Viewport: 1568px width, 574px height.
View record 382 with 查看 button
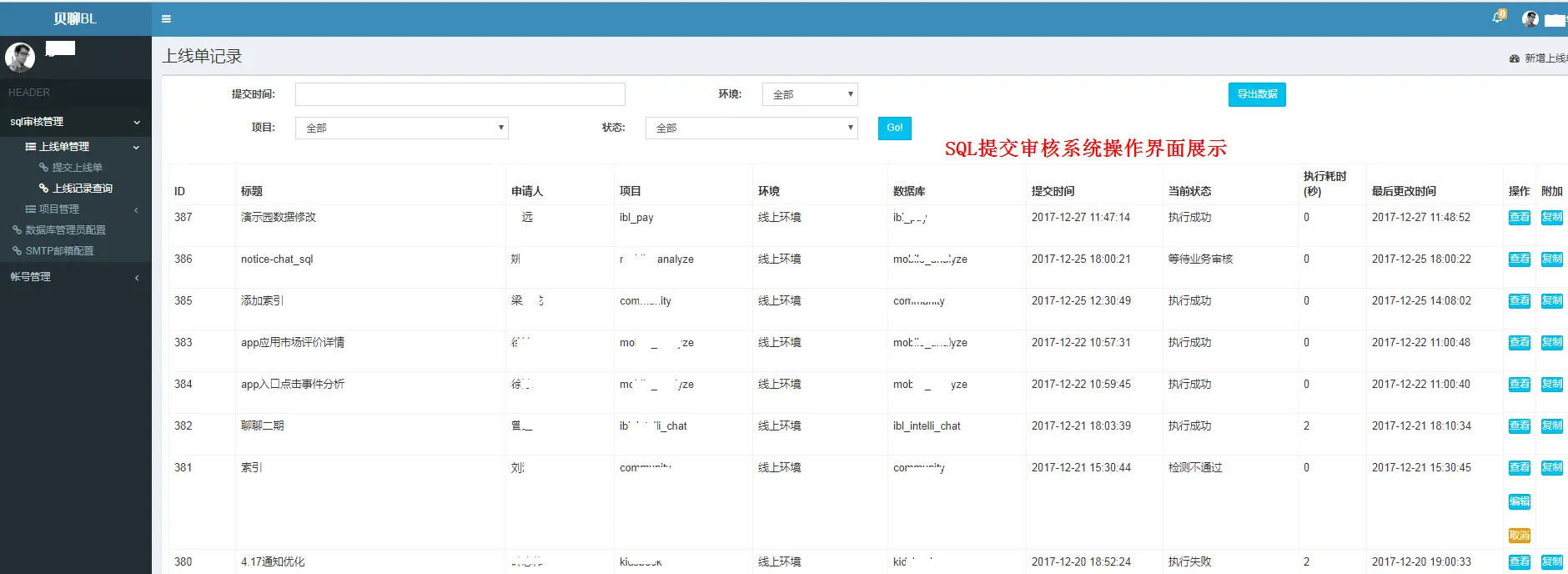1520,425
